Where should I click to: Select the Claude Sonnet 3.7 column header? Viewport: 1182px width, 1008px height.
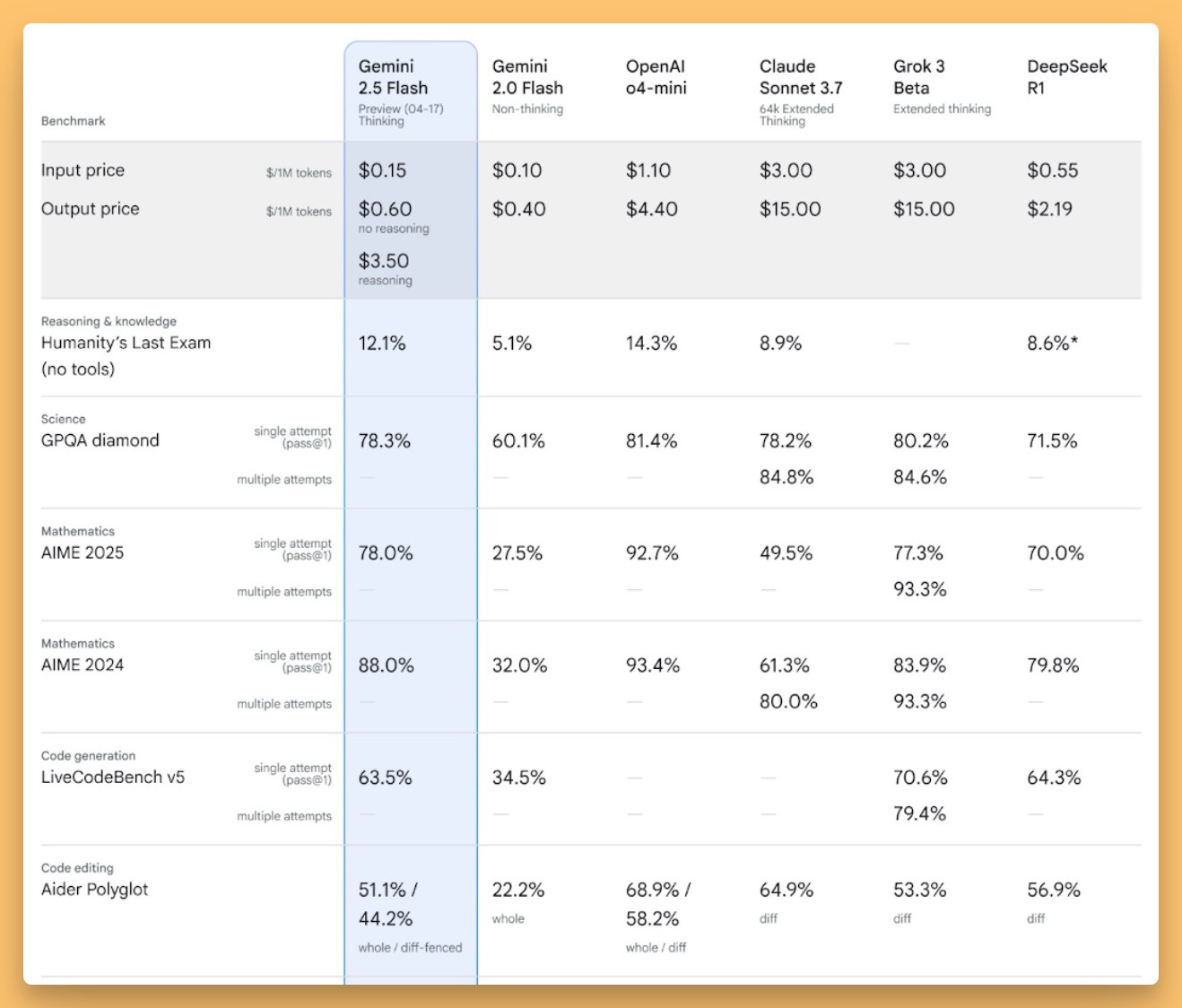pos(801,77)
